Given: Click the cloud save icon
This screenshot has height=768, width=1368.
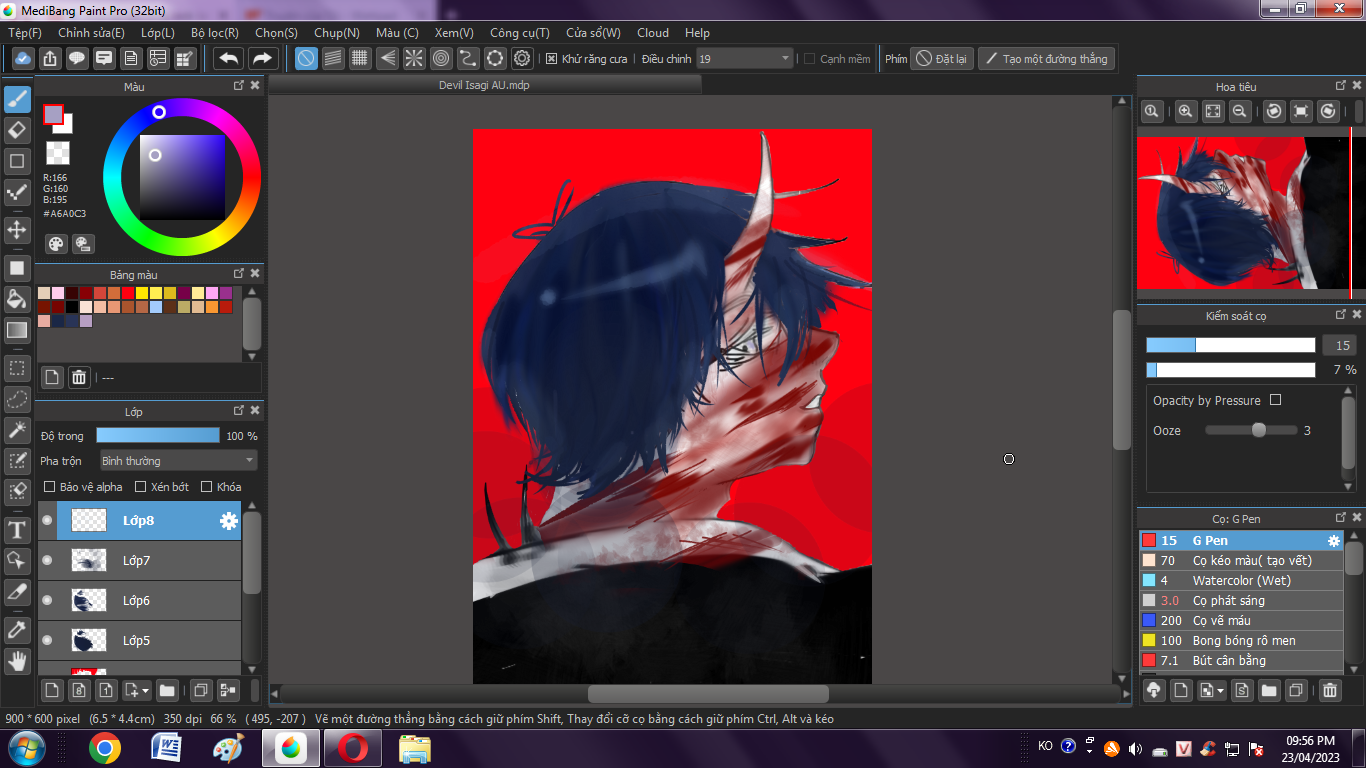Looking at the screenshot, I should (x=22, y=59).
